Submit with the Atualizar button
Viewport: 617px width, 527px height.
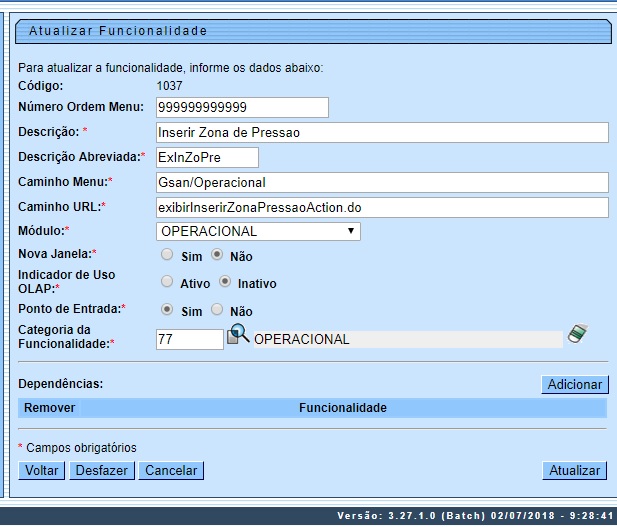(x=575, y=470)
